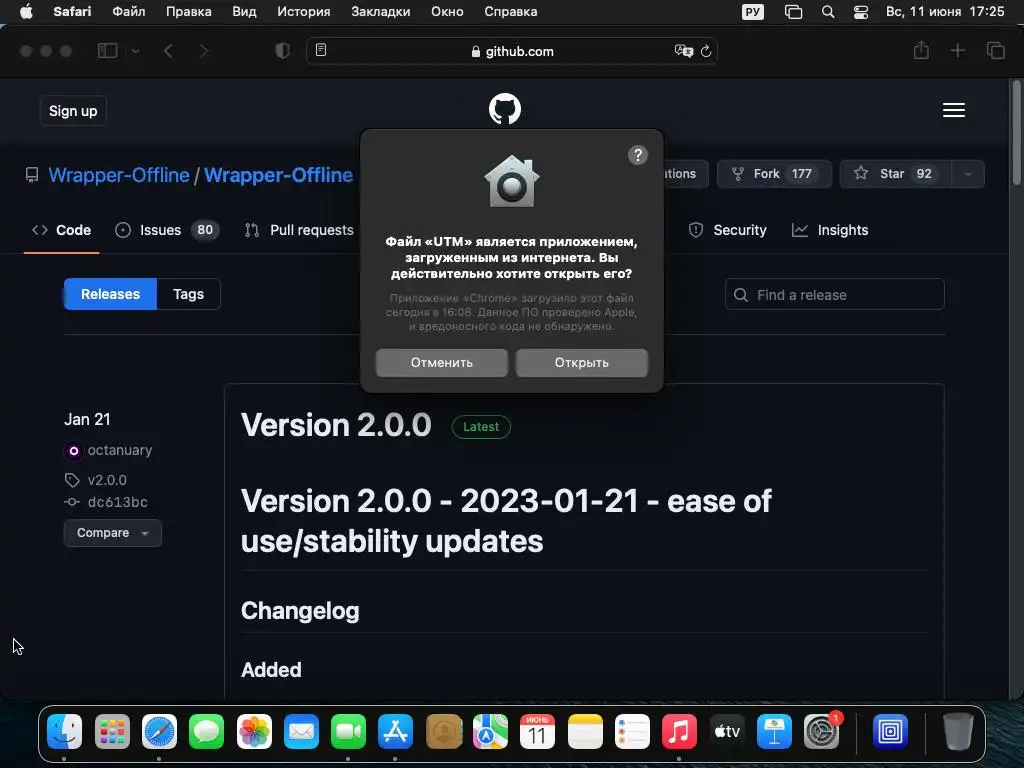Open Stage Manager menu bar icon
The height and width of the screenshot is (768, 1024).
tap(793, 12)
